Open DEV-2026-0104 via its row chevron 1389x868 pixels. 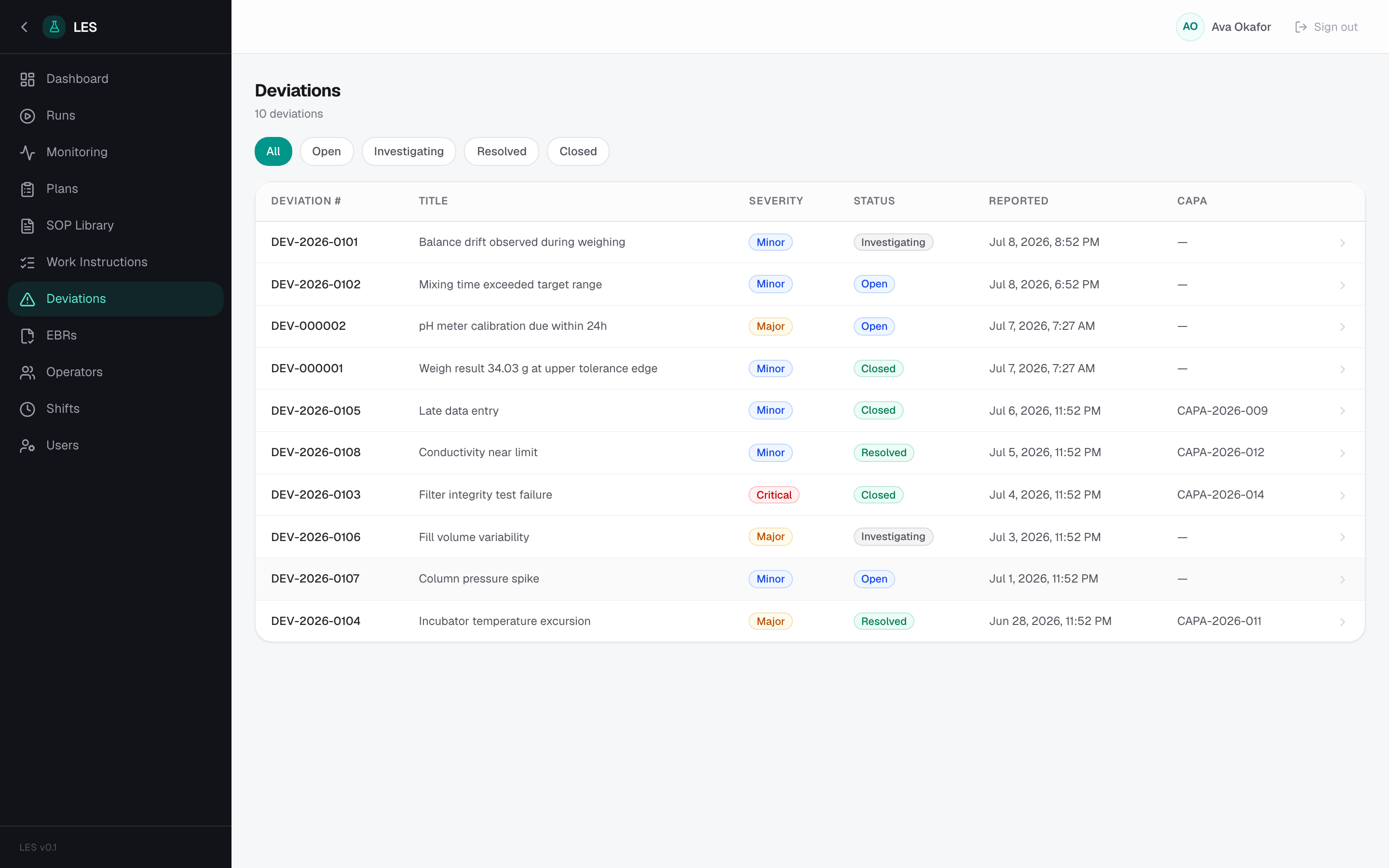(x=1342, y=622)
